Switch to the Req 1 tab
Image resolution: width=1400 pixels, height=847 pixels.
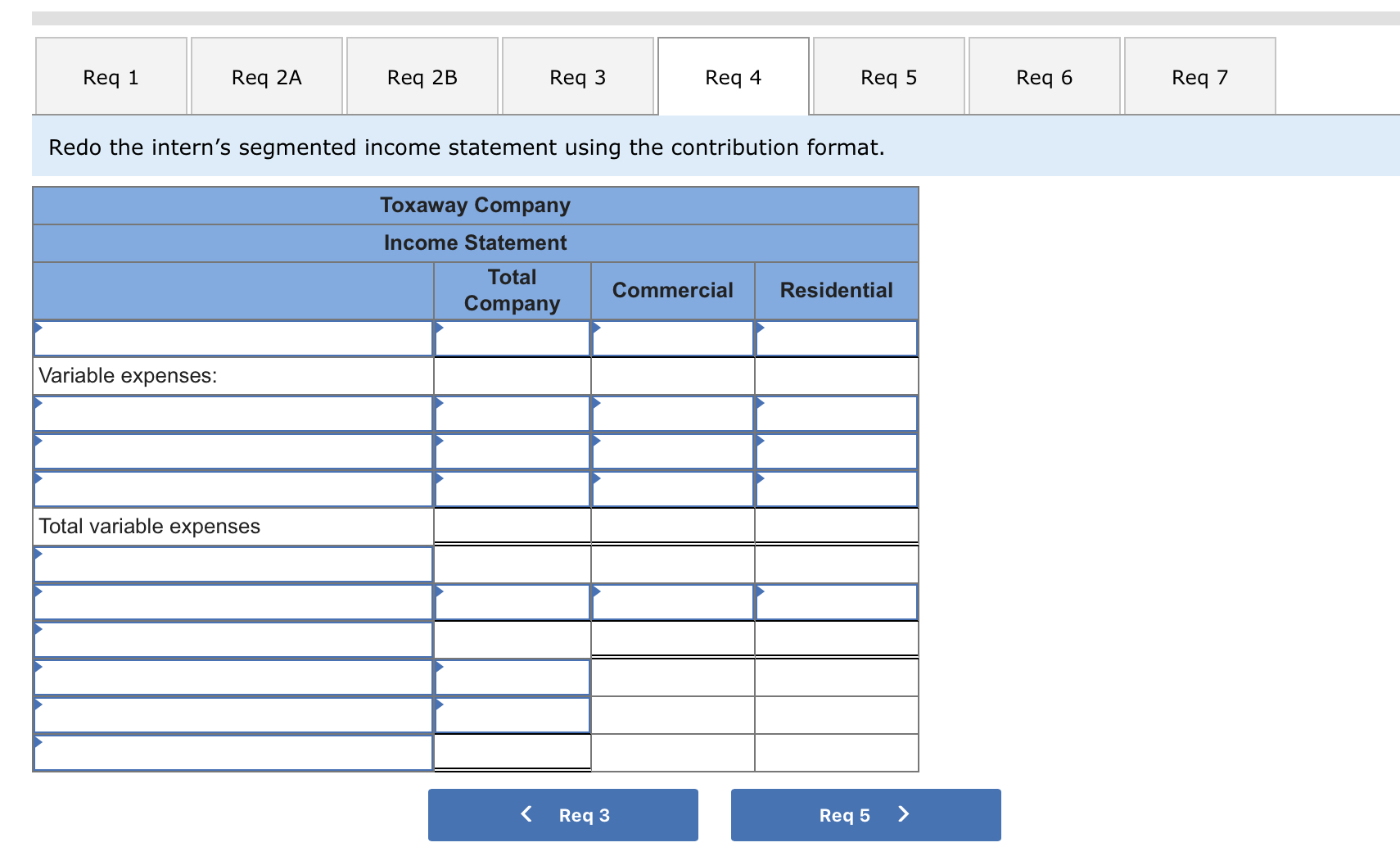(x=111, y=75)
